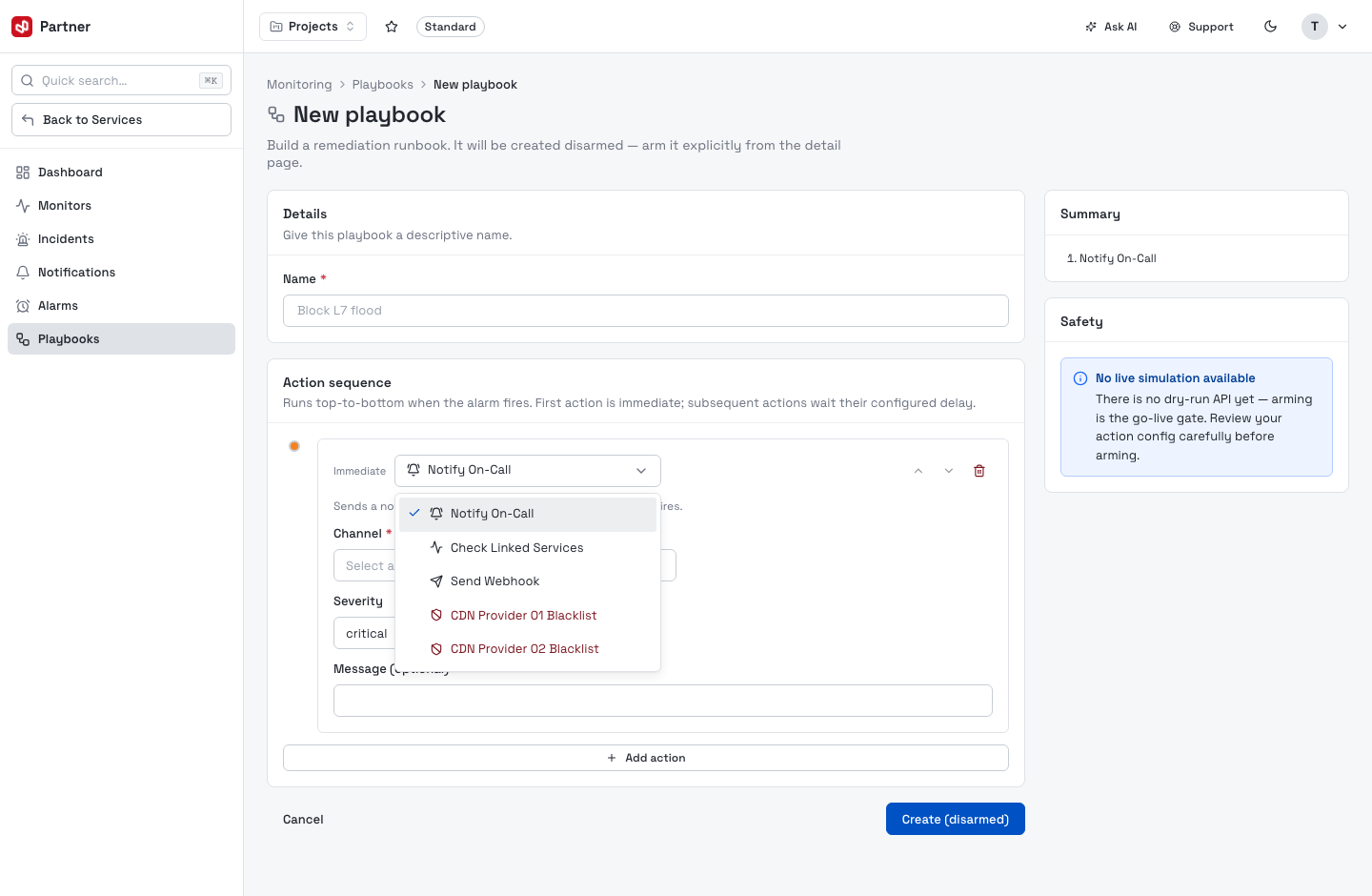This screenshot has width=1372, height=896.
Task: Open Incidents in sidebar
Action: (121, 239)
